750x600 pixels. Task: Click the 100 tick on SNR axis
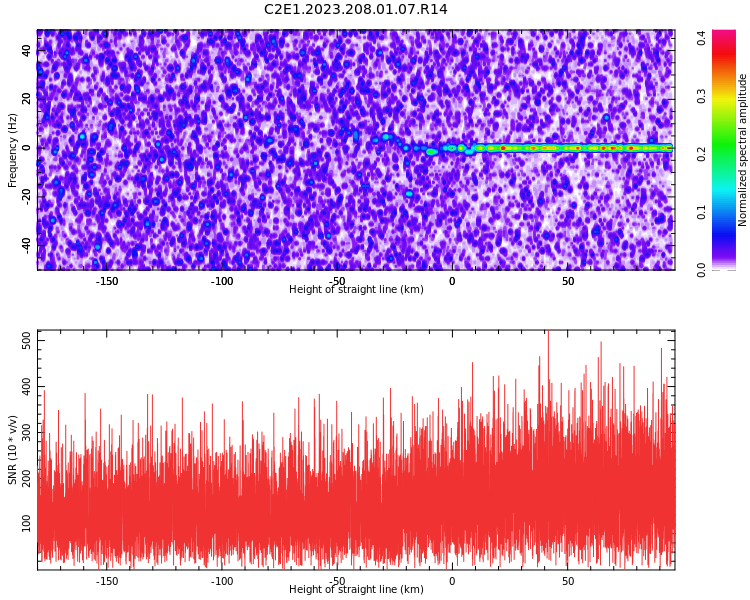pyautogui.click(x=27, y=523)
